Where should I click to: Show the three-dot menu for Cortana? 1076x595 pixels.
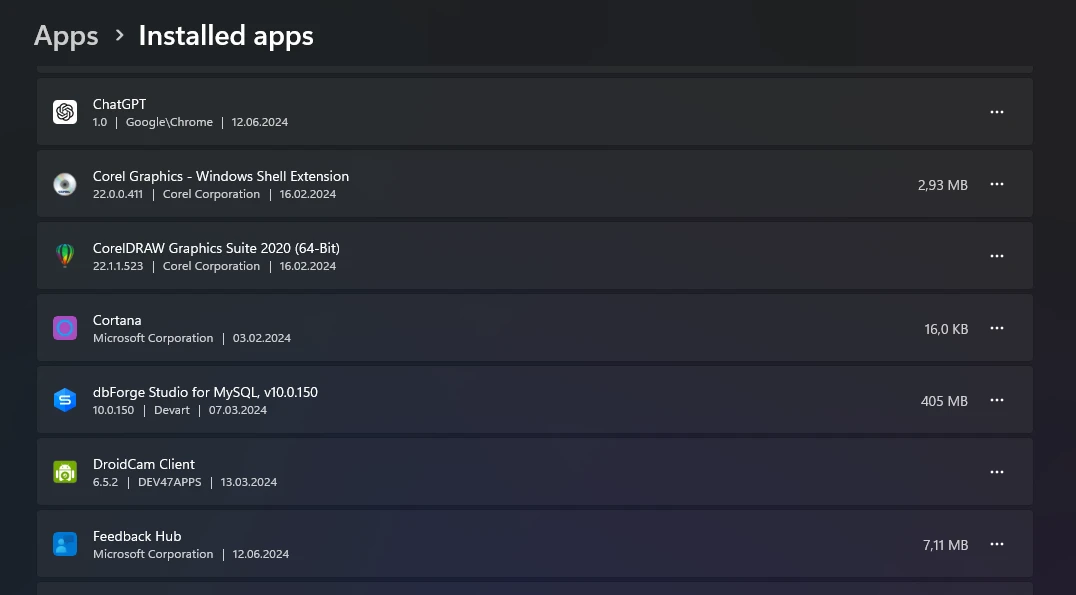tap(996, 328)
